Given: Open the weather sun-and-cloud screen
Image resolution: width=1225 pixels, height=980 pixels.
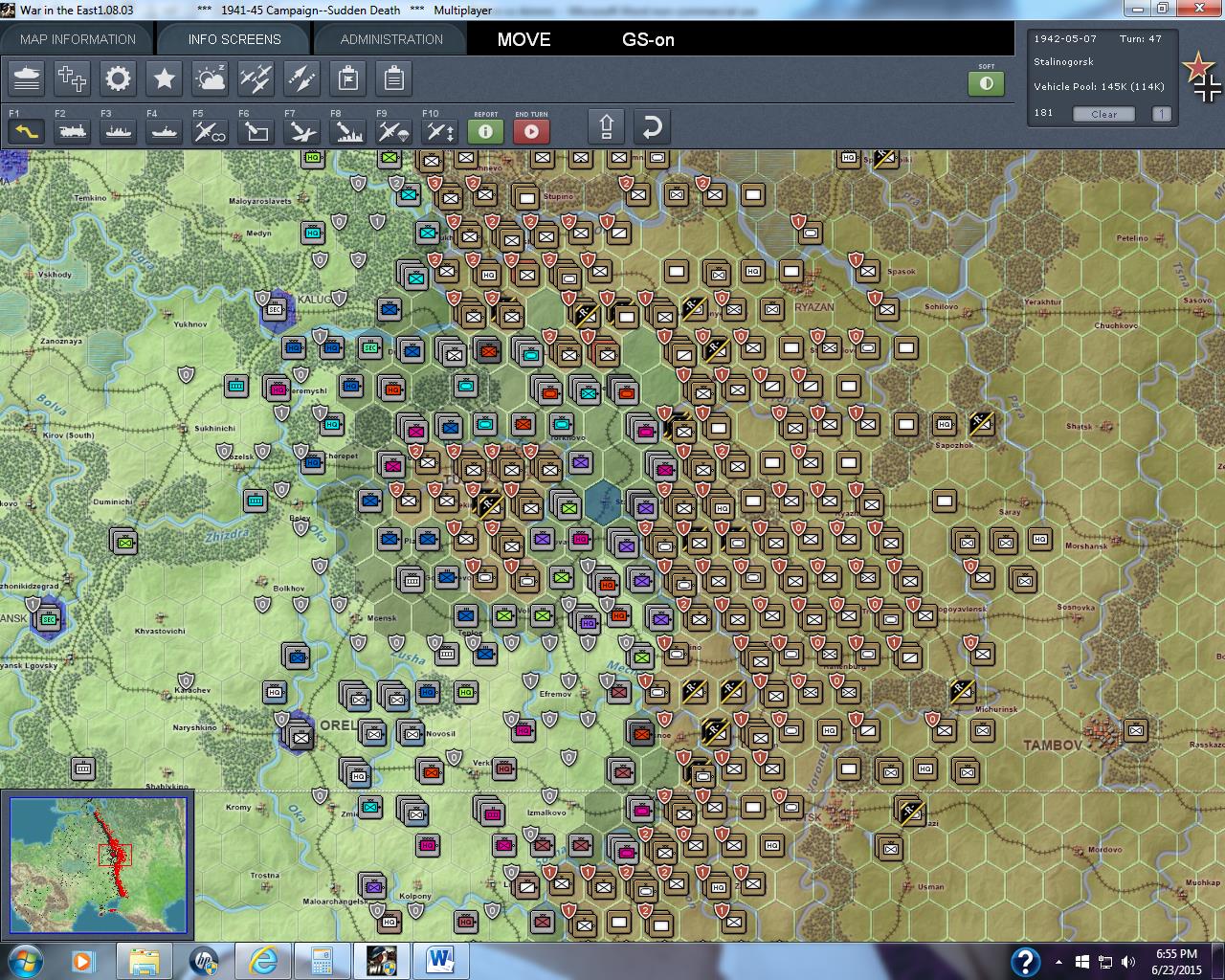Looking at the screenshot, I should click(211, 78).
